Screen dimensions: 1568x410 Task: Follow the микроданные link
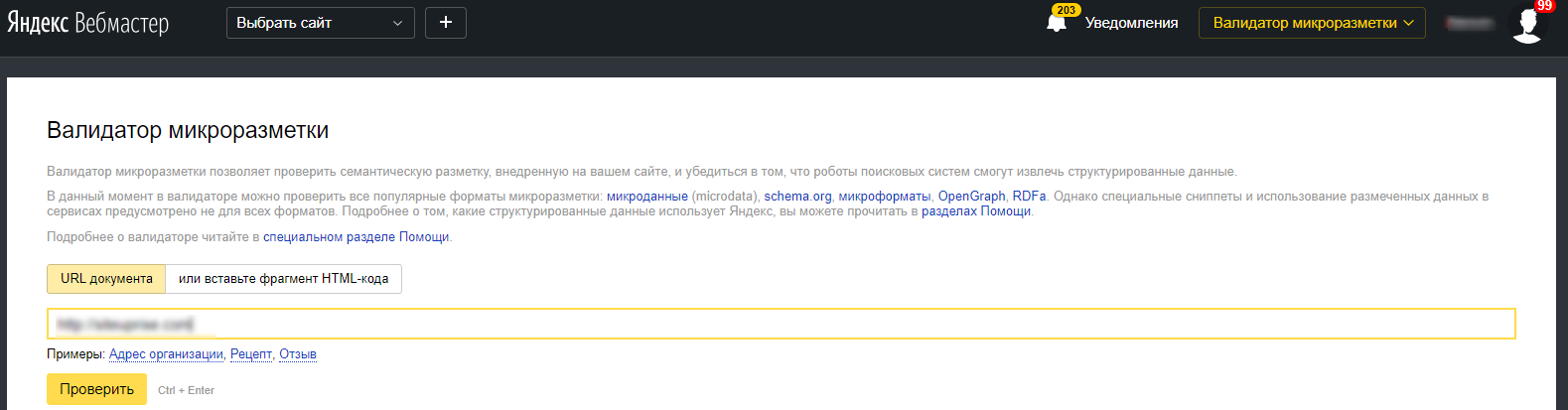click(x=646, y=197)
